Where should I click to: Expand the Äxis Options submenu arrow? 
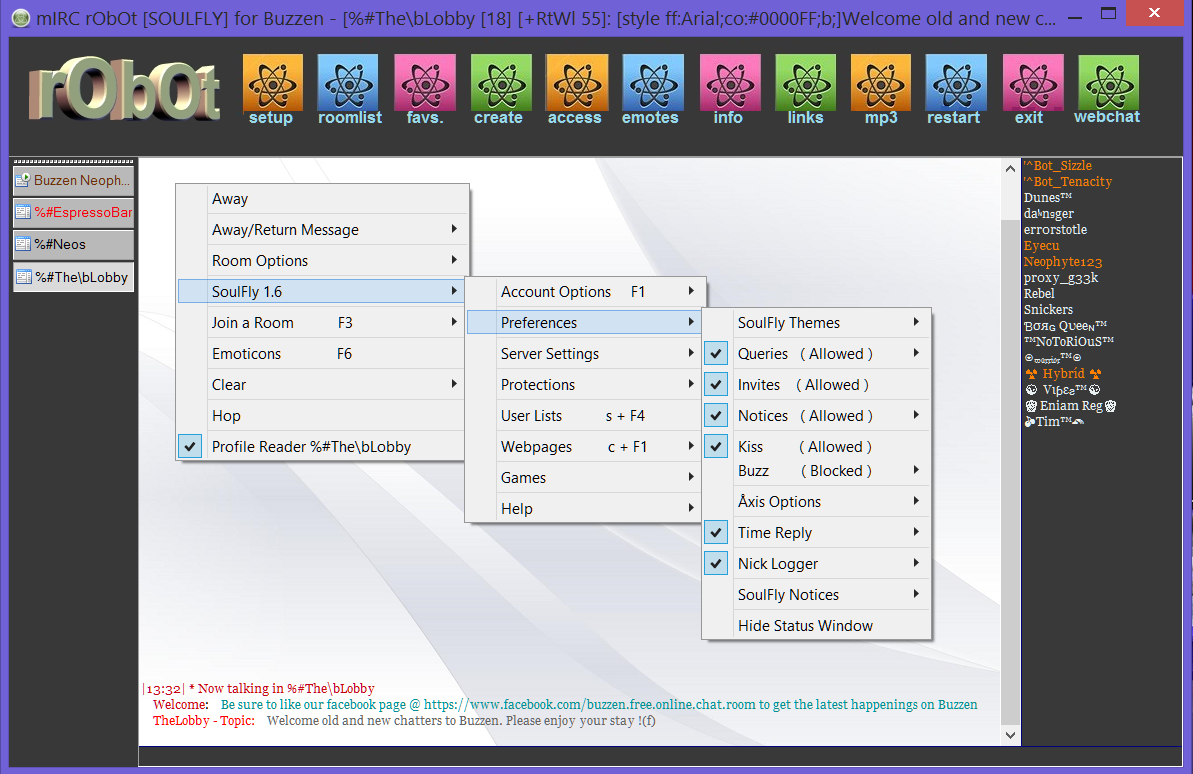click(x=916, y=501)
